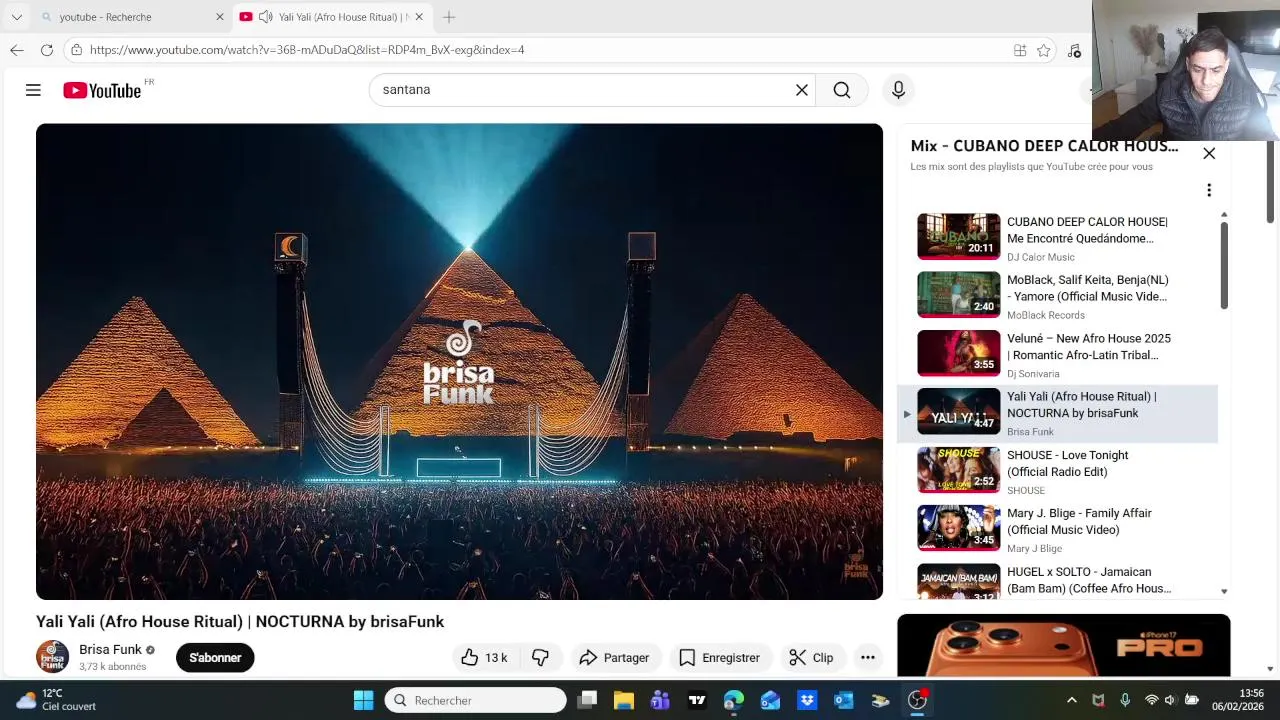Open the volume control in system tray

[x=1170, y=700]
